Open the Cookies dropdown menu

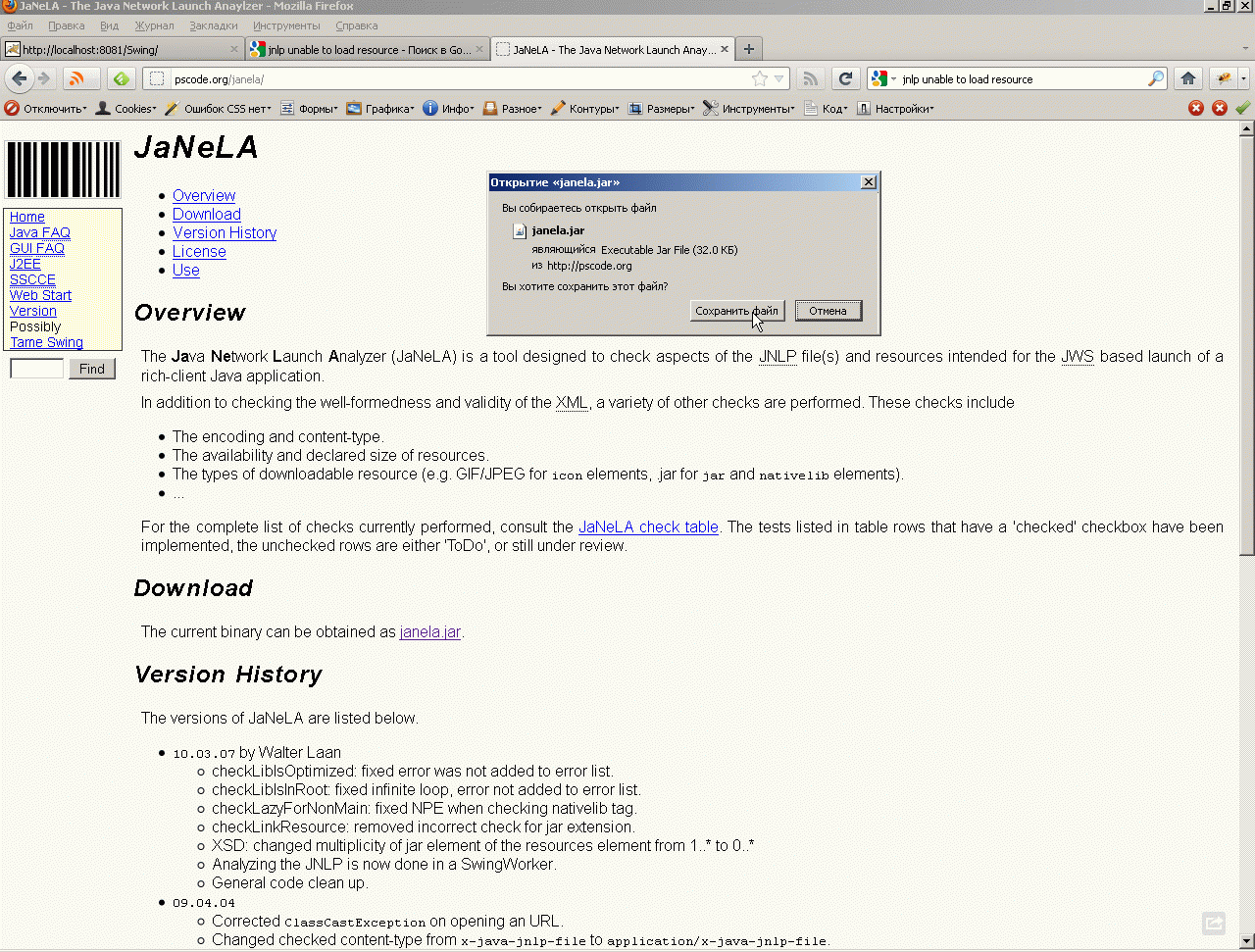click(125, 109)
